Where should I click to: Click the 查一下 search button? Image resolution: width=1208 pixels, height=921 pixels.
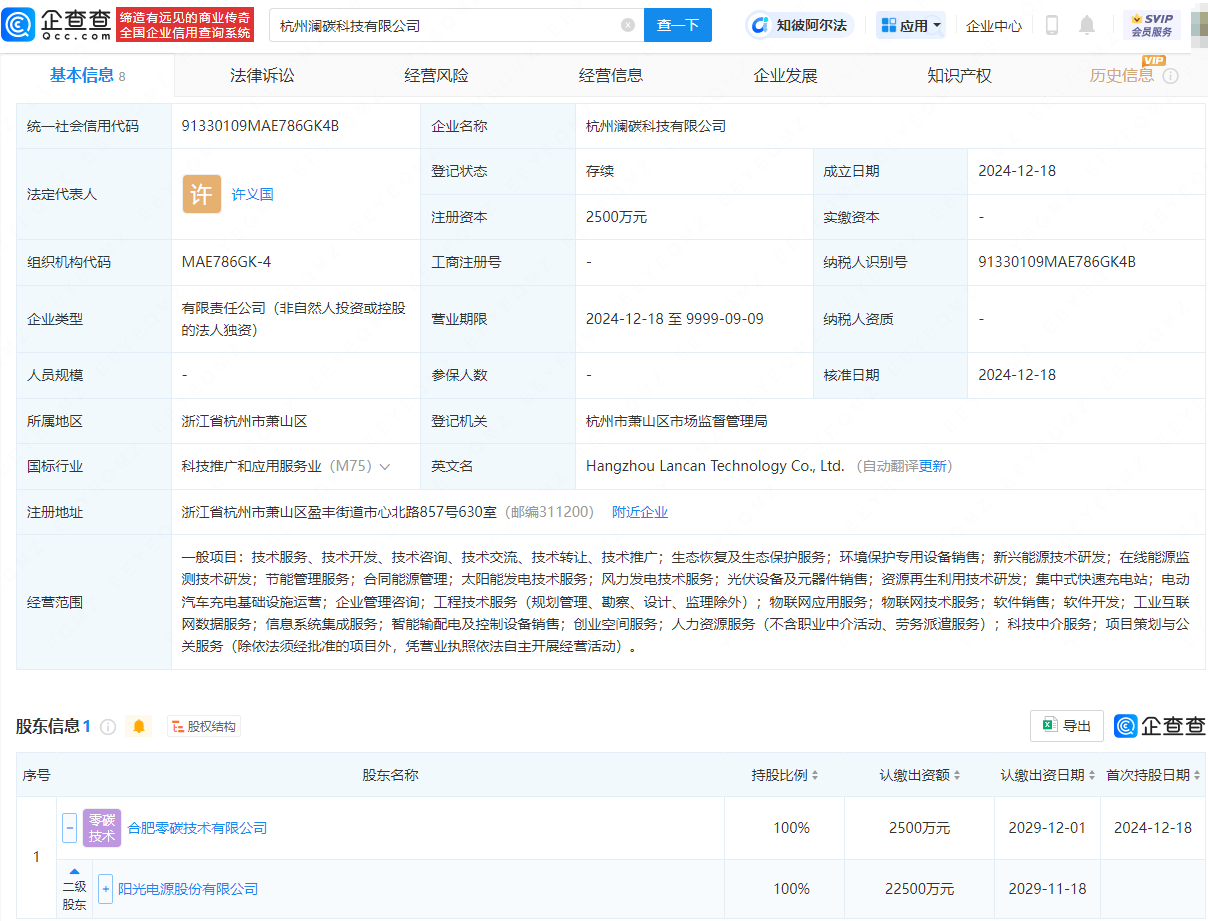(x=677, y=25)
